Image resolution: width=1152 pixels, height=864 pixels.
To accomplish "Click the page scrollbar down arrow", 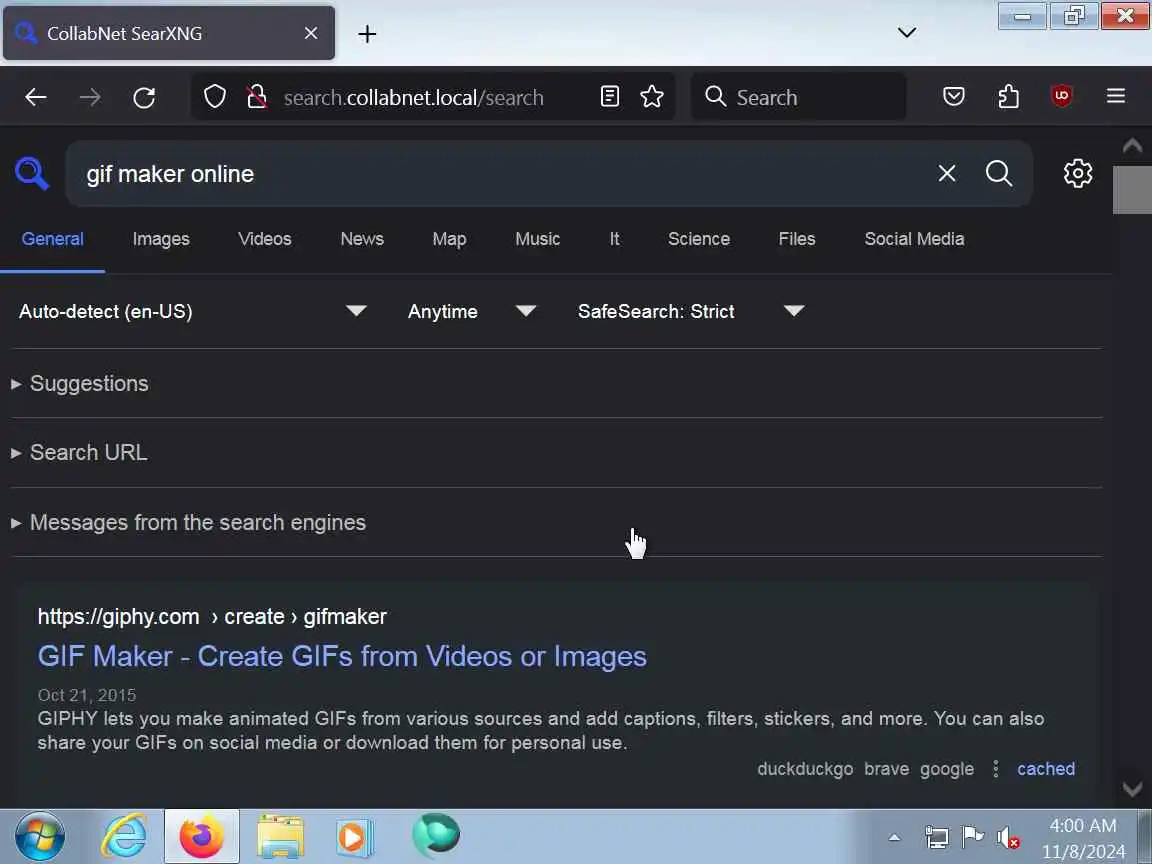I will tap(1132, 790).
